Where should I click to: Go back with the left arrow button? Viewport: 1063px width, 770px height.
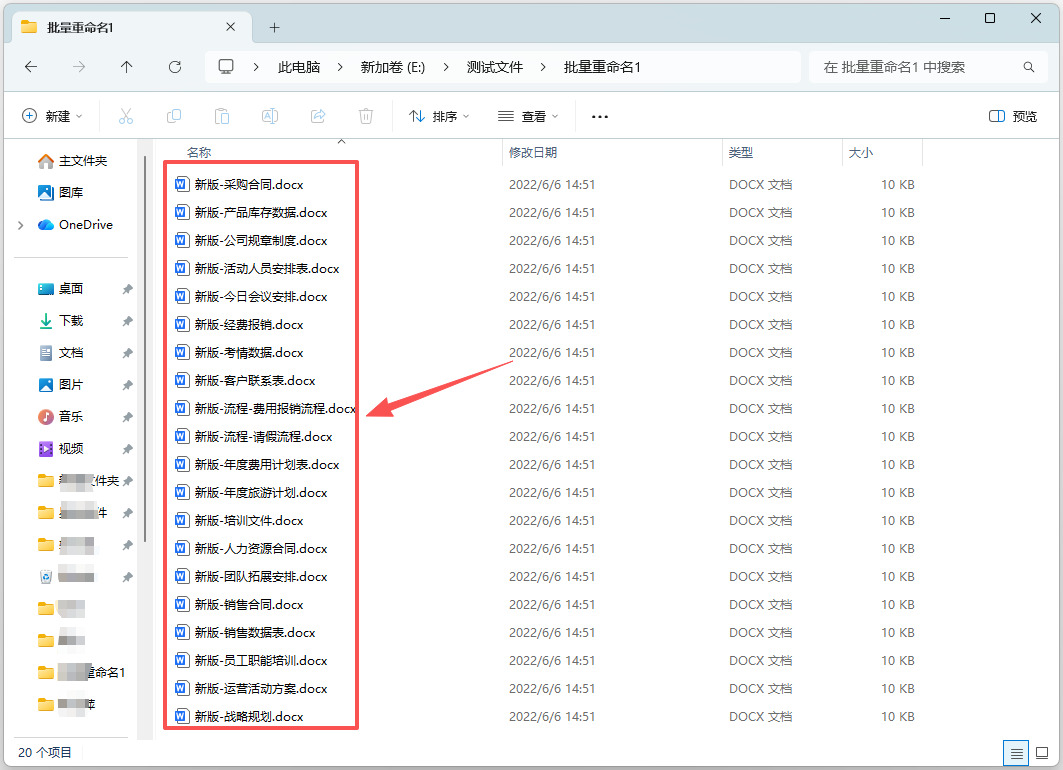pyautogui.click(x=31, y=66)
